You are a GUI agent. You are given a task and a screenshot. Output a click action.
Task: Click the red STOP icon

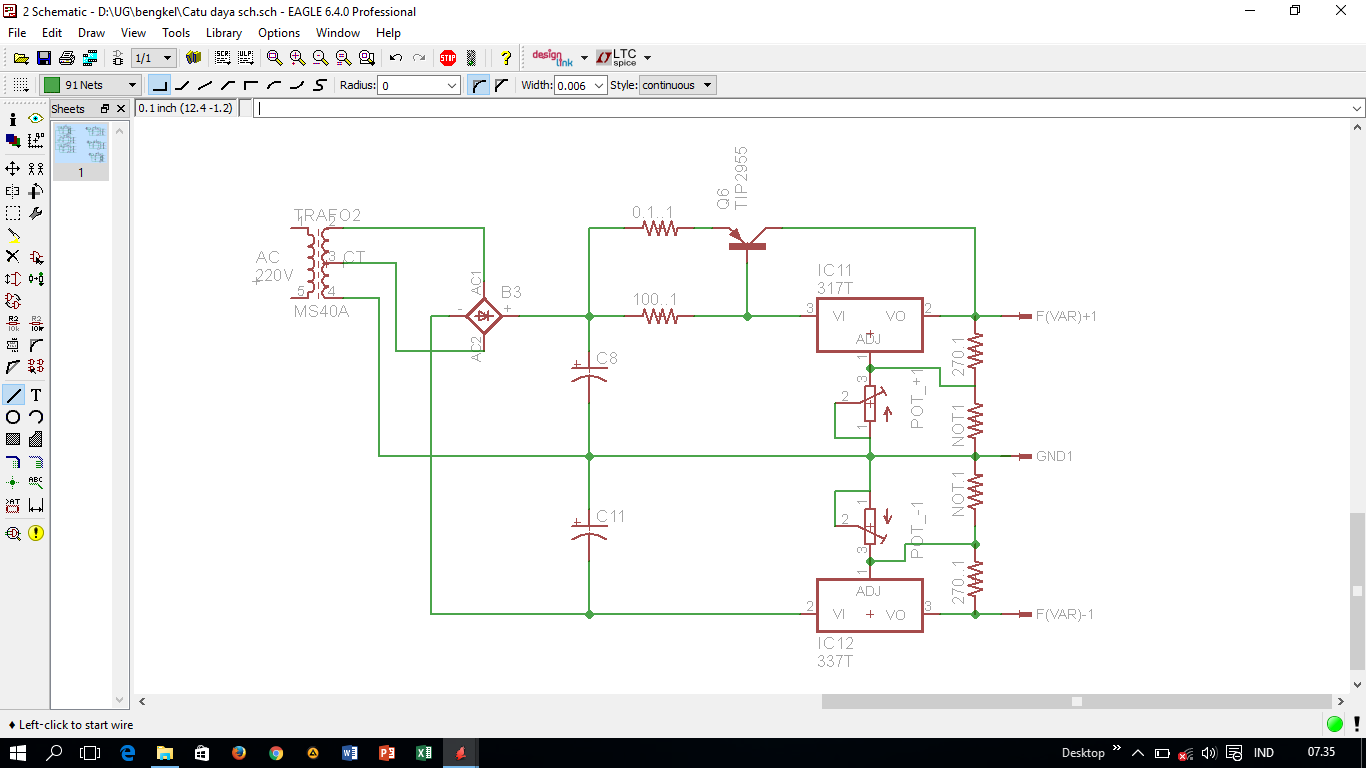click(x=448, y=58)
